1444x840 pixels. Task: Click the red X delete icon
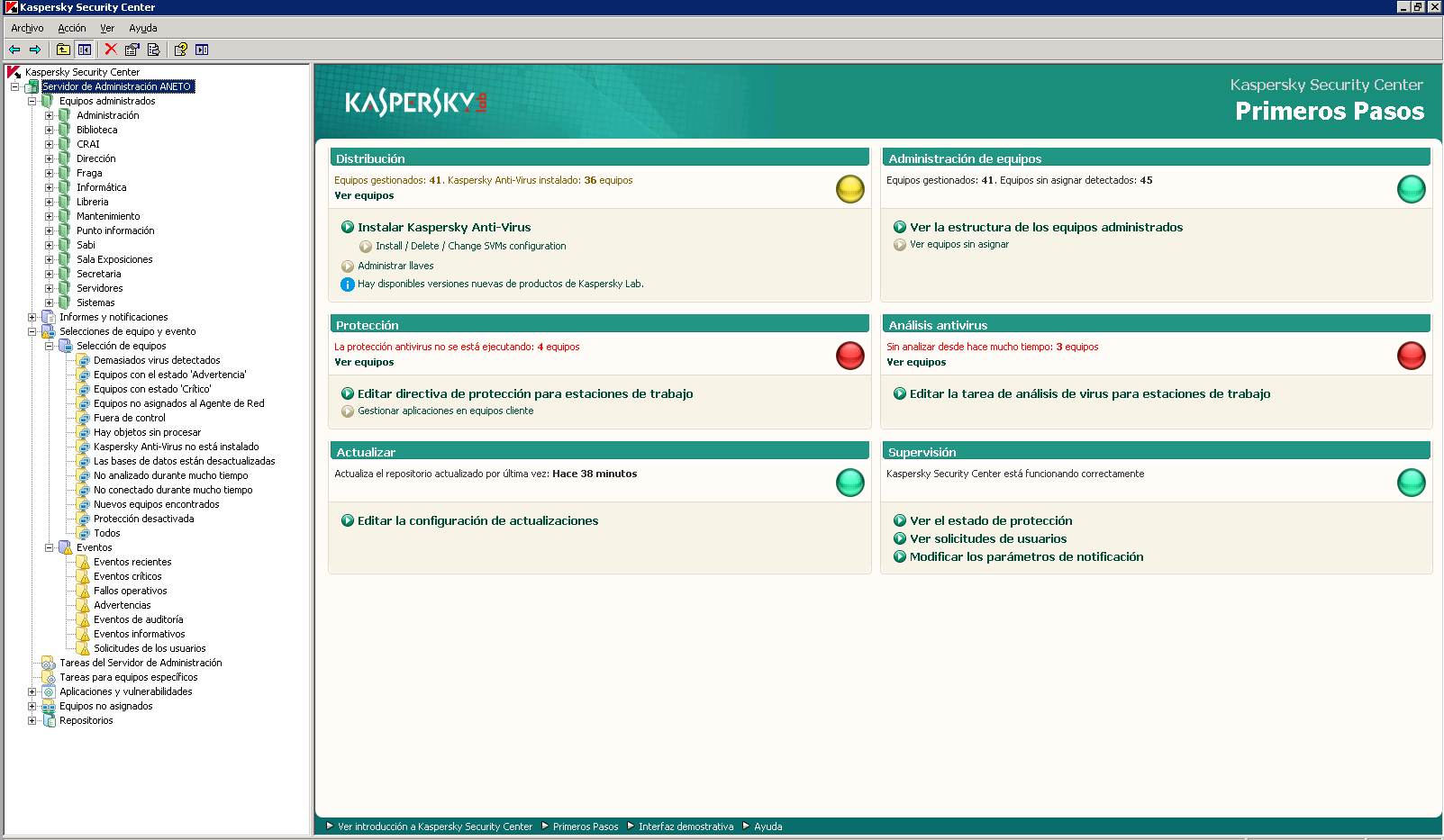[x=111, y=50]
